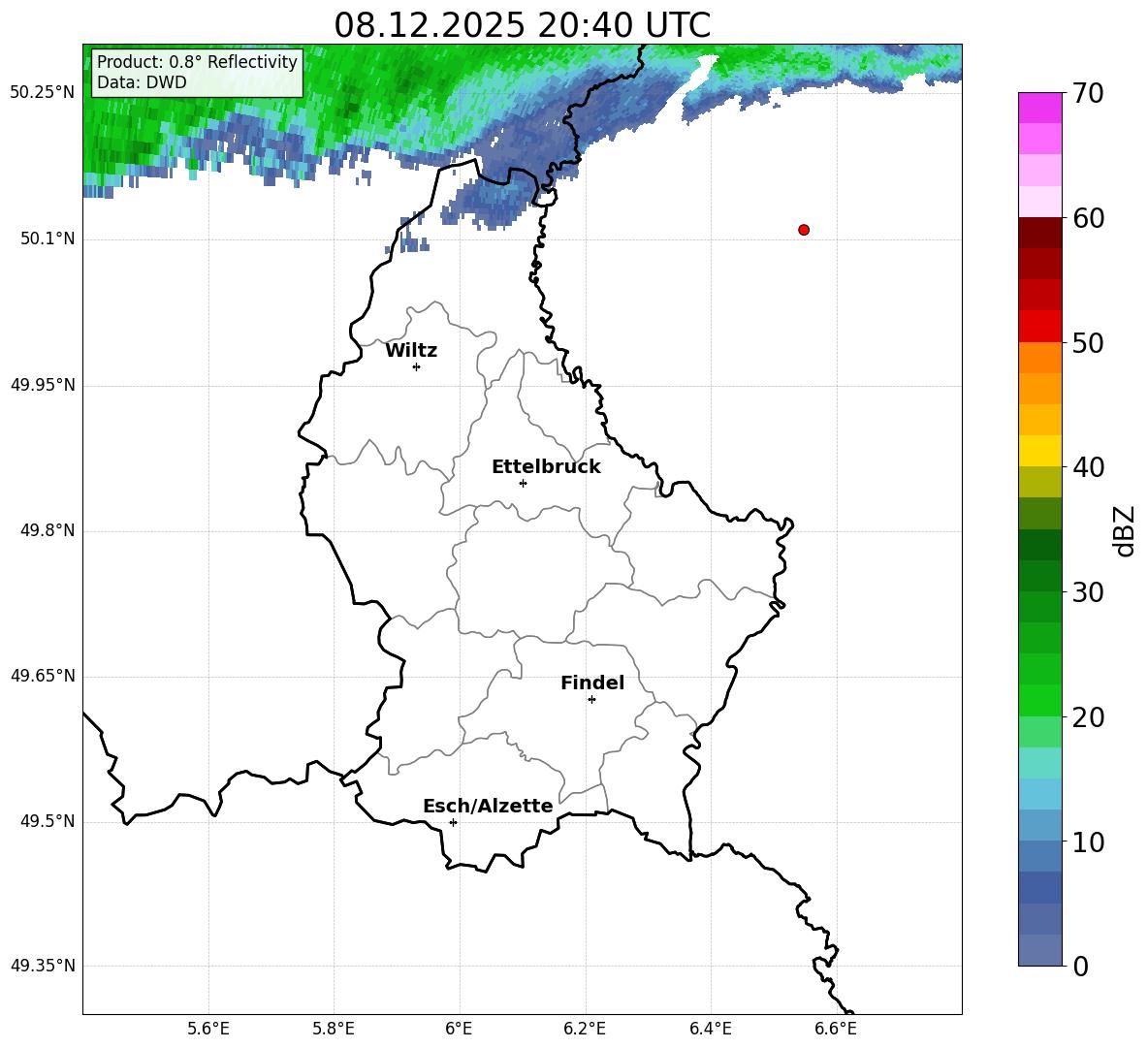
Task: Select the Esch/Alzette city label
Action: pyautogui.click(x=488, y=807)
